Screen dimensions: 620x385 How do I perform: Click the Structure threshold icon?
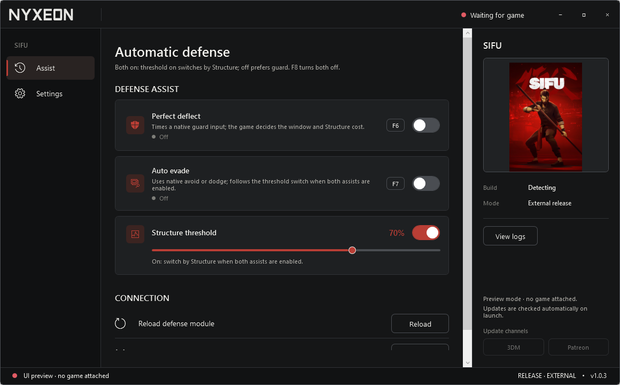(x=135, y=234)
